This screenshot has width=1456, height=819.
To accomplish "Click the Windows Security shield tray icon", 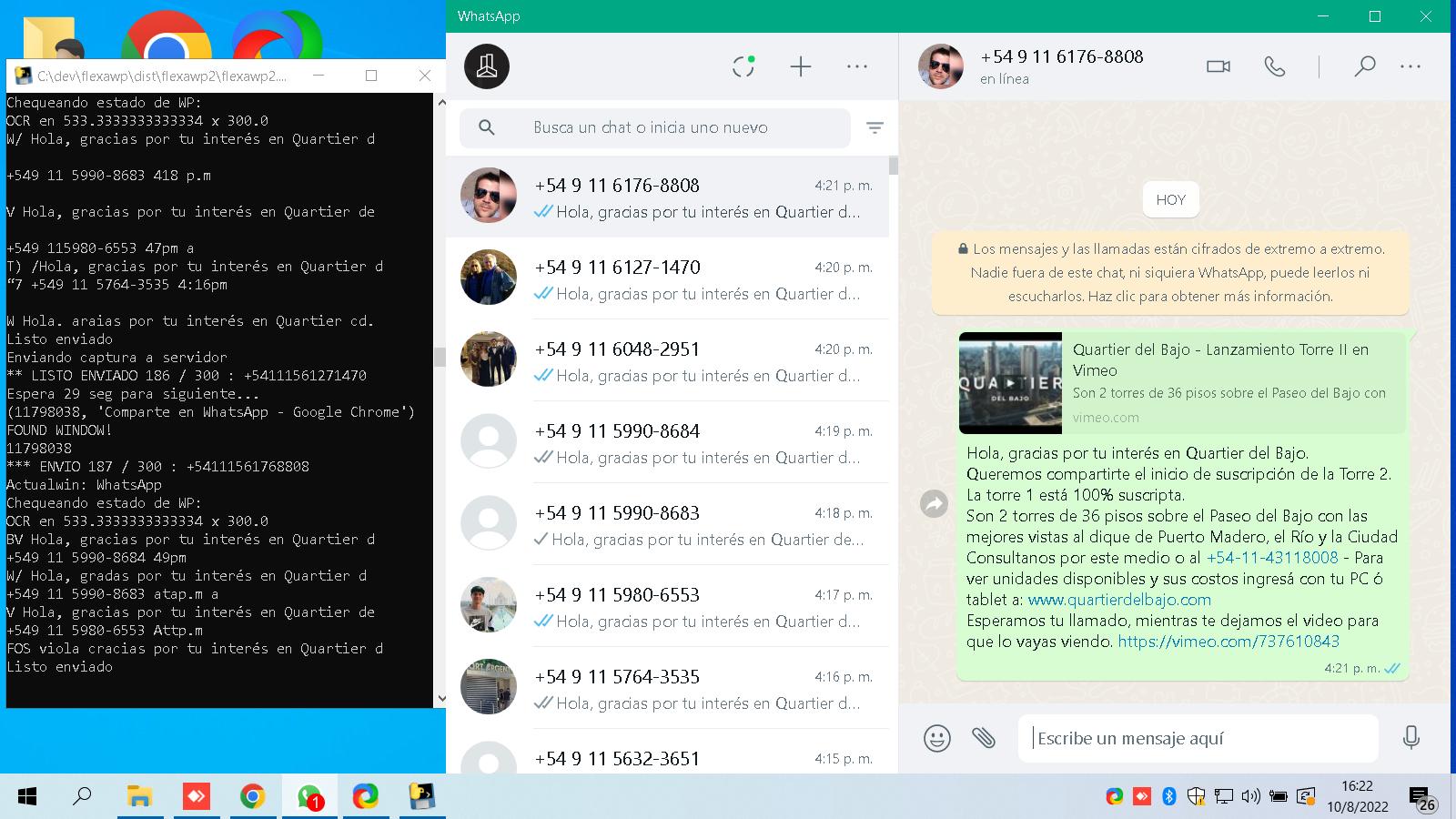I will tap(1197, 797).
